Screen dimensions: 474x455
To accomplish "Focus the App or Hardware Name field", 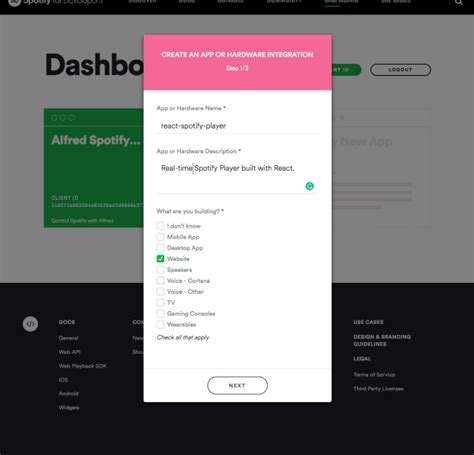I will (x=238, y=126).
